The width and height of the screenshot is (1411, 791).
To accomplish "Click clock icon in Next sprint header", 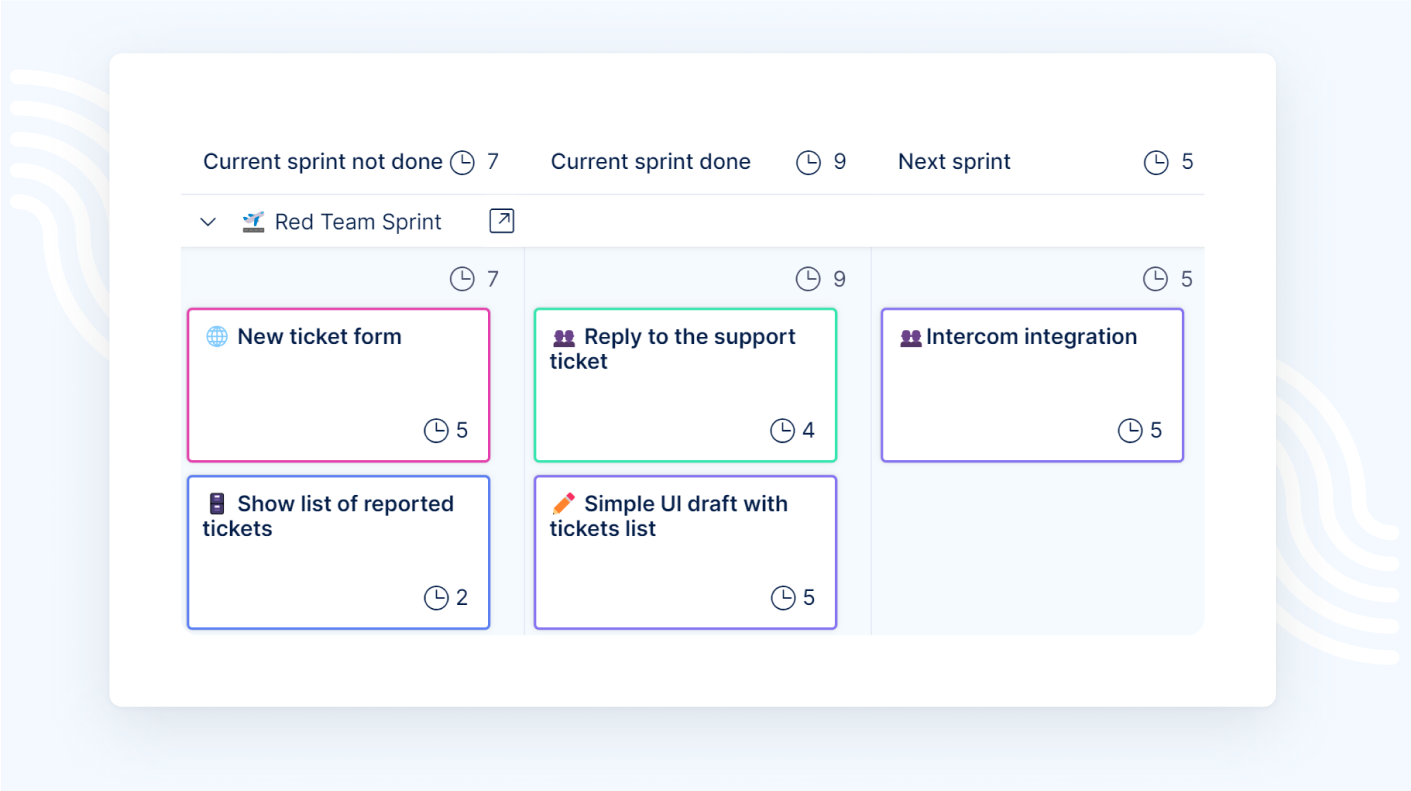I will (x=1156, y=162).
